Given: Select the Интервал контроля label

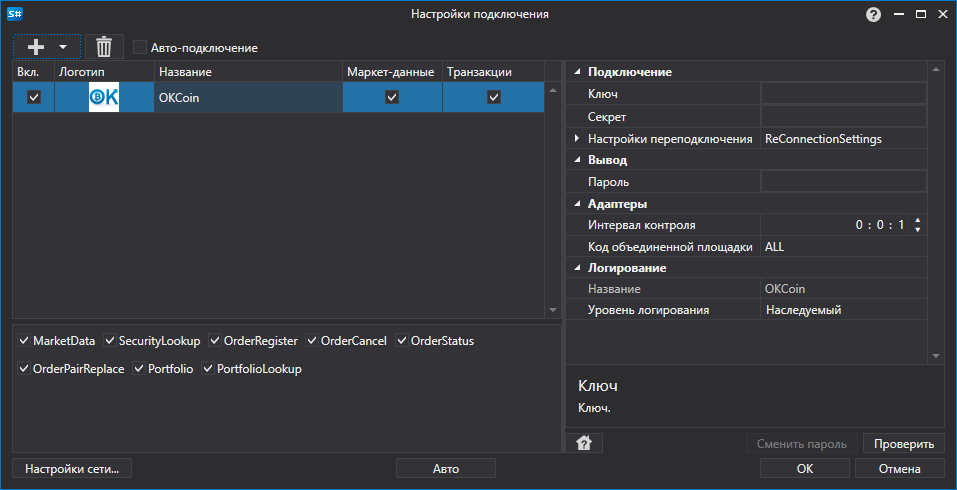Looking at the screenshot, I should (x=641, y=225).
